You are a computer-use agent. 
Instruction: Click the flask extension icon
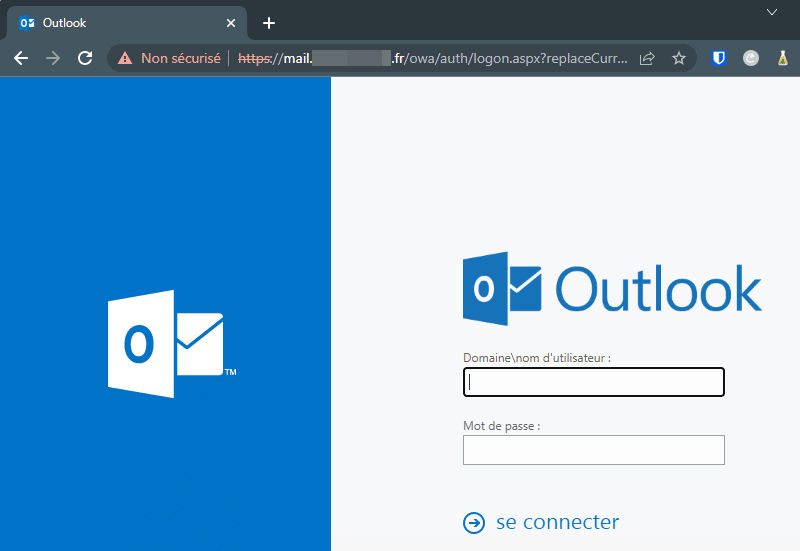(783, 58)
